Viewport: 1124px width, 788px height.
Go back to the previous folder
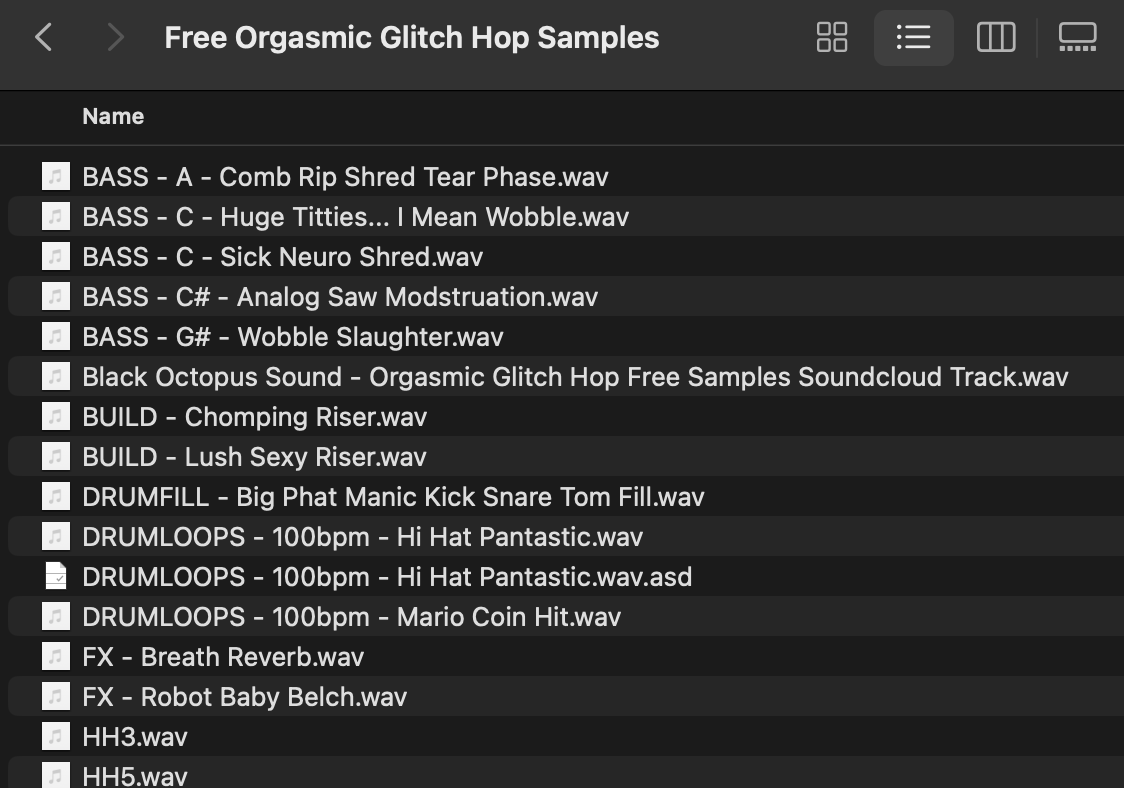point(44,38)
